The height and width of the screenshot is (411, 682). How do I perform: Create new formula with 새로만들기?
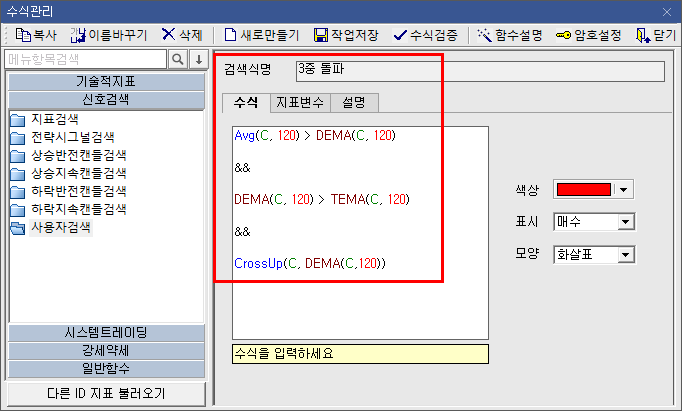262,35
